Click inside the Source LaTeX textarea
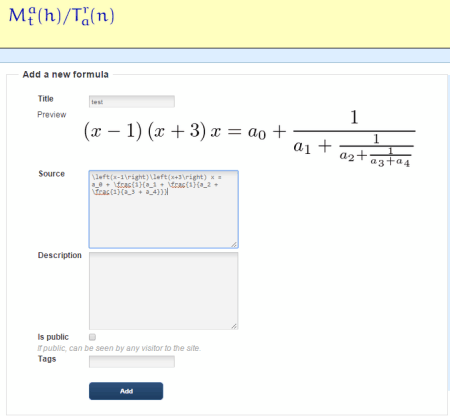The height and width of the screenshot is (416, 450). (164, 209)
